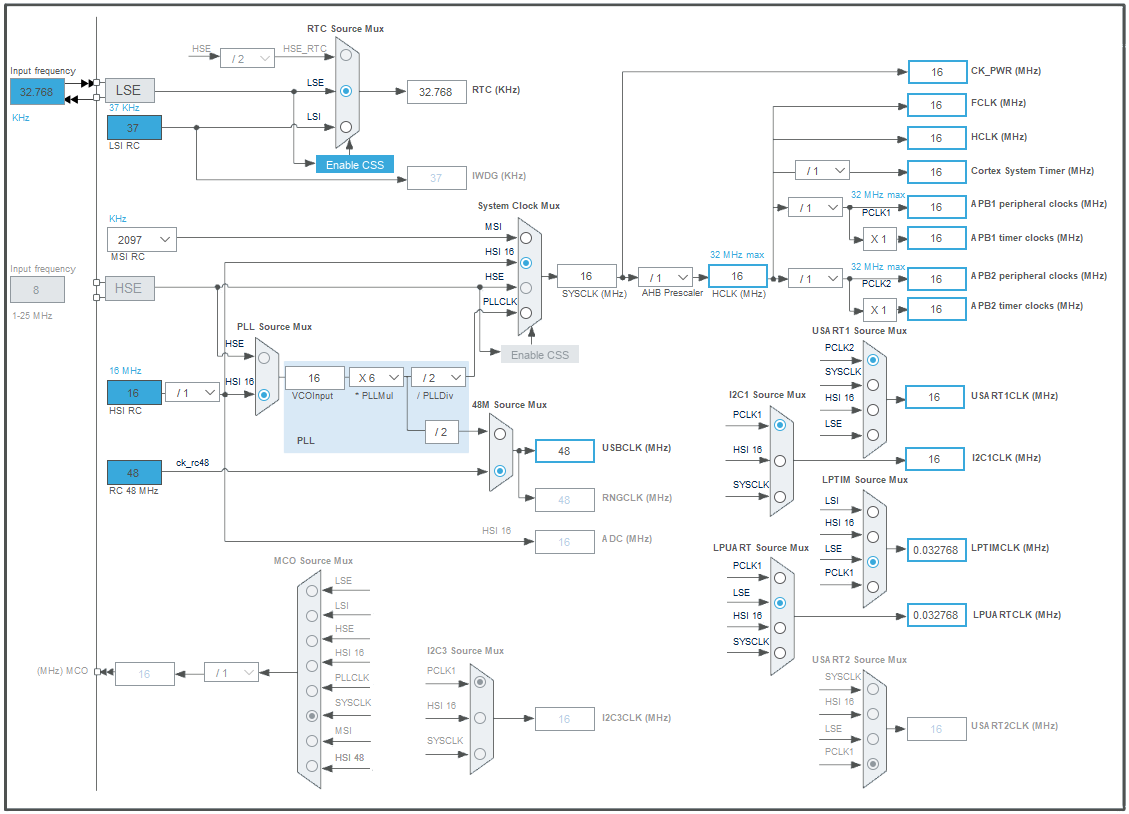Click the Enable CSS button near the RTC mux
The height and width of the screenshot is (814, 1129).
[353, 162]
